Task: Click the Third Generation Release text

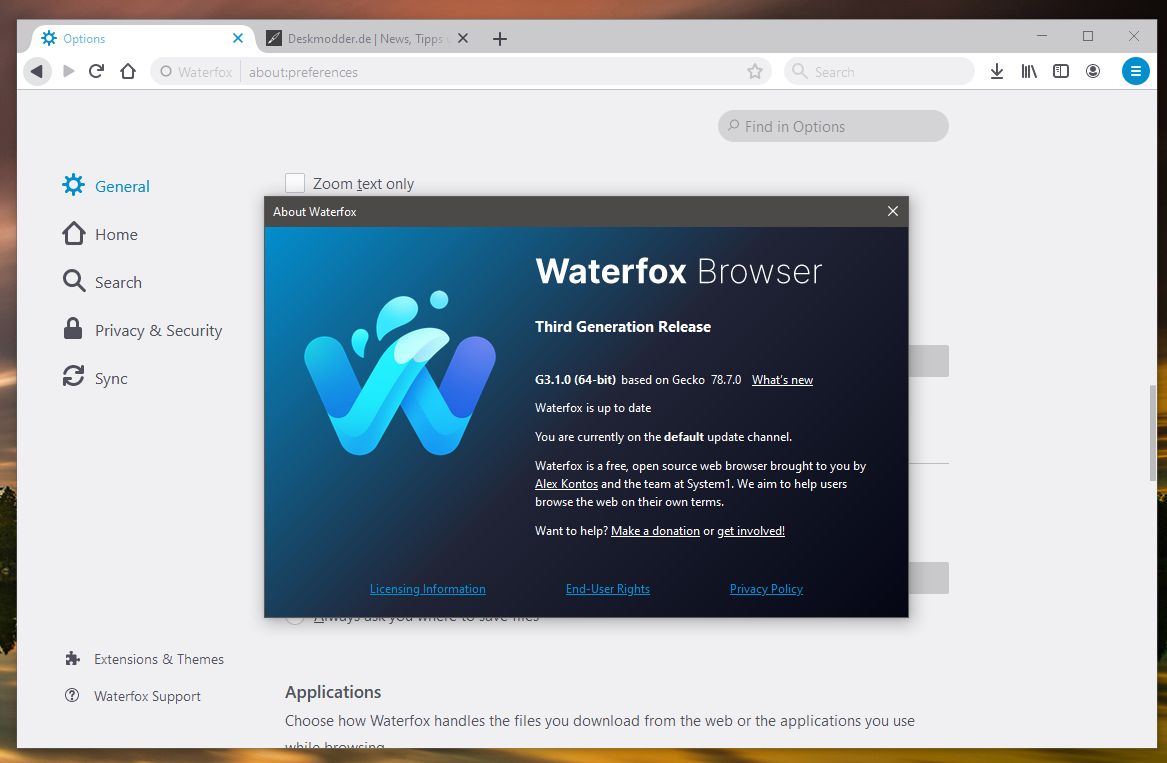Action: [x=623, y=327]
